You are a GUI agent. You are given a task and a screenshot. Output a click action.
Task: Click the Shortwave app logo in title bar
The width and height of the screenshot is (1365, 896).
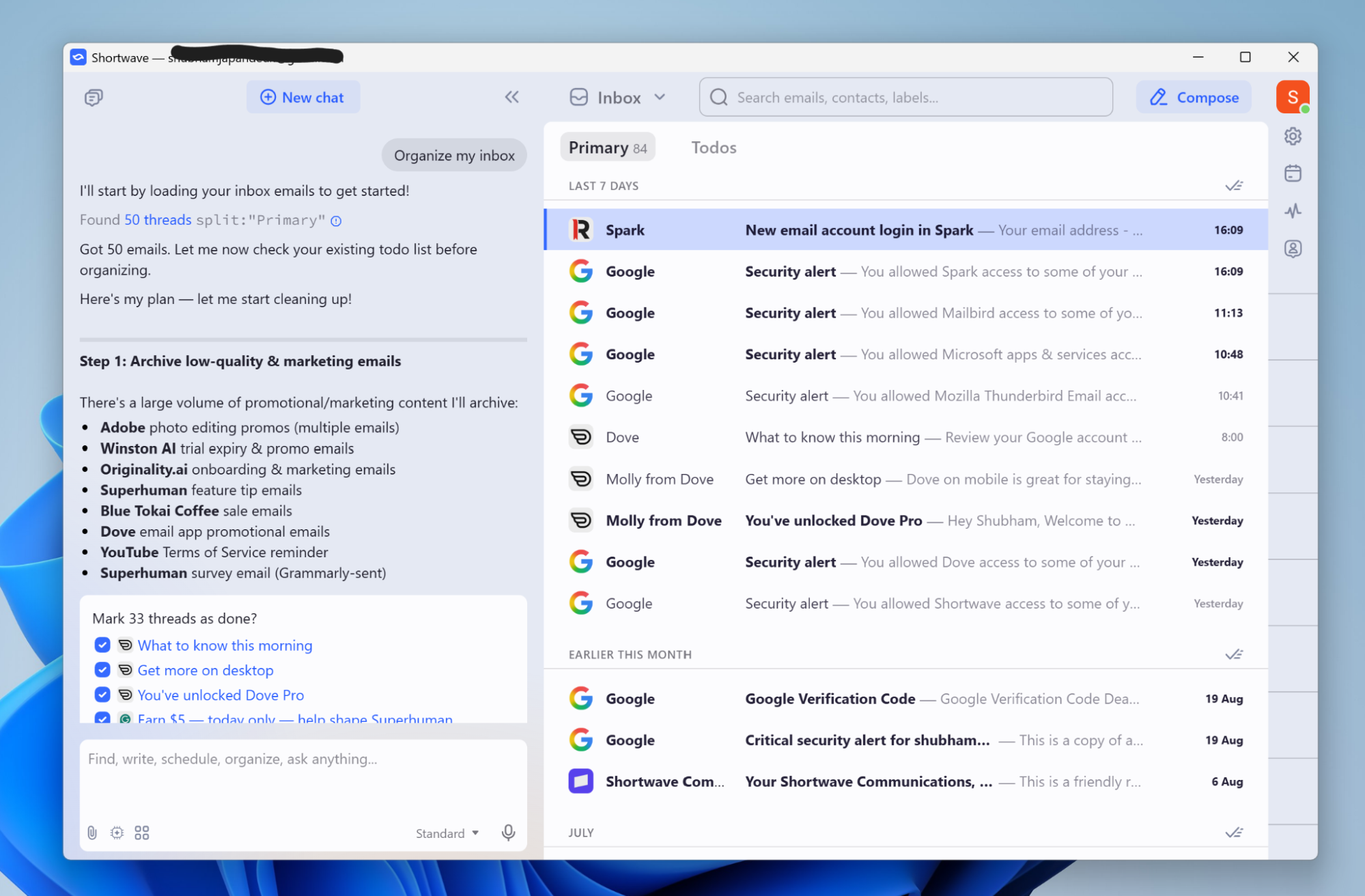pos(78,57)
